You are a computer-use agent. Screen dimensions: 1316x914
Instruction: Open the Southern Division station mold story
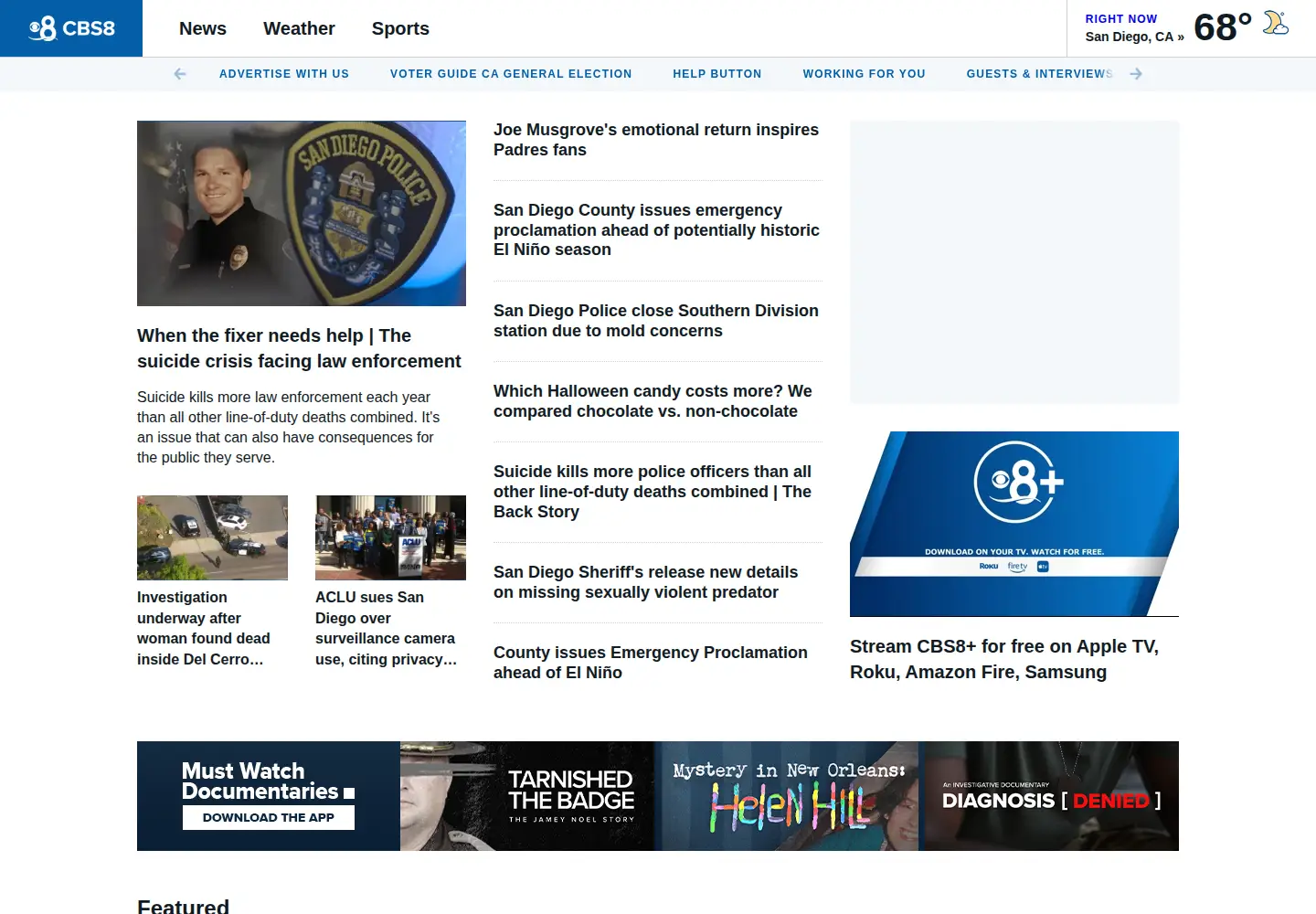pyautogui.click(x=656, y=321)
